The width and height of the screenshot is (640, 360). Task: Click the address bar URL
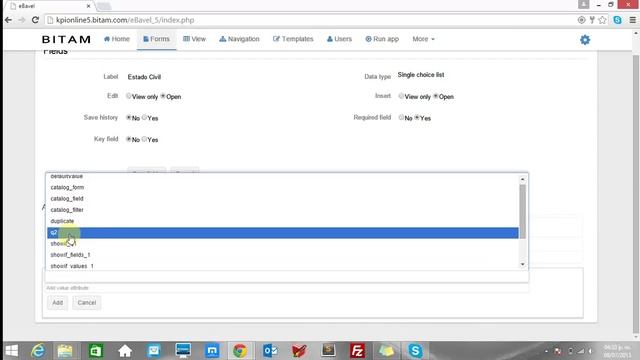125,20
